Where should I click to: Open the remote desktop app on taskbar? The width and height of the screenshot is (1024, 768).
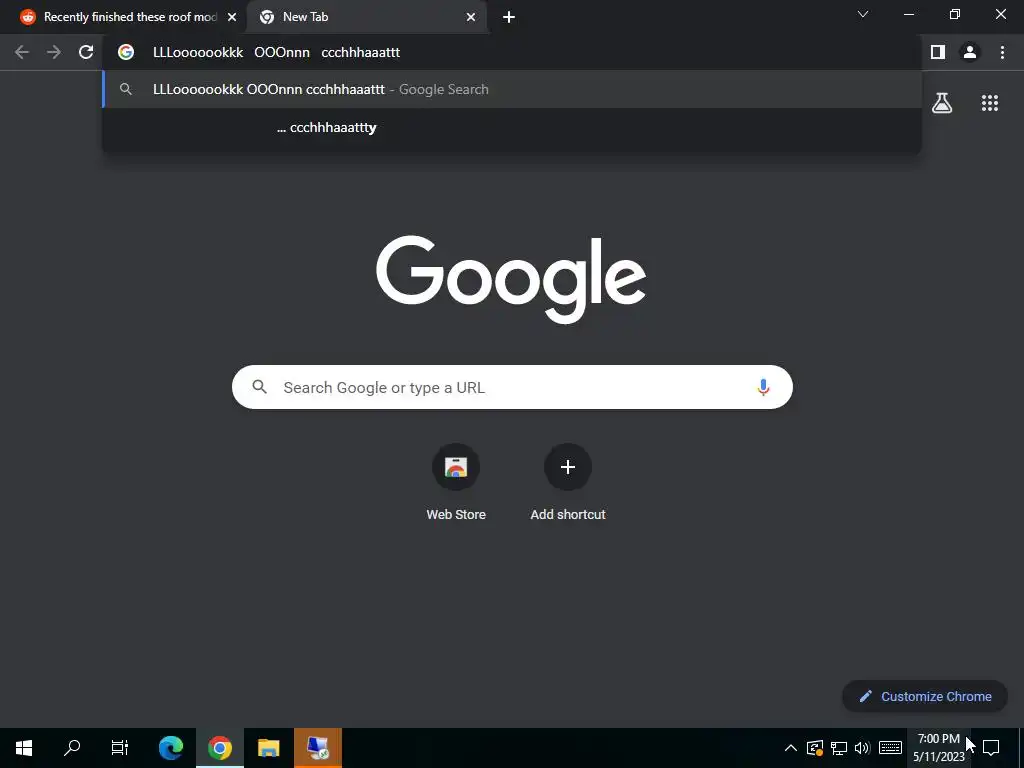click(x=318, y=748)
